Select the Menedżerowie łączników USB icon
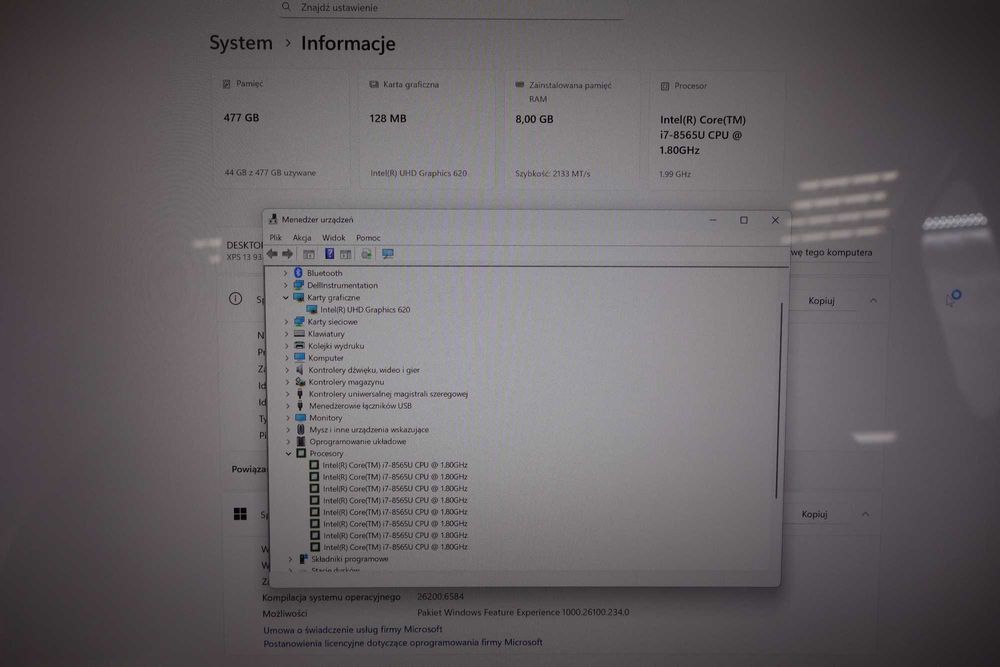The image size is (1000, 667). [300, 406]
